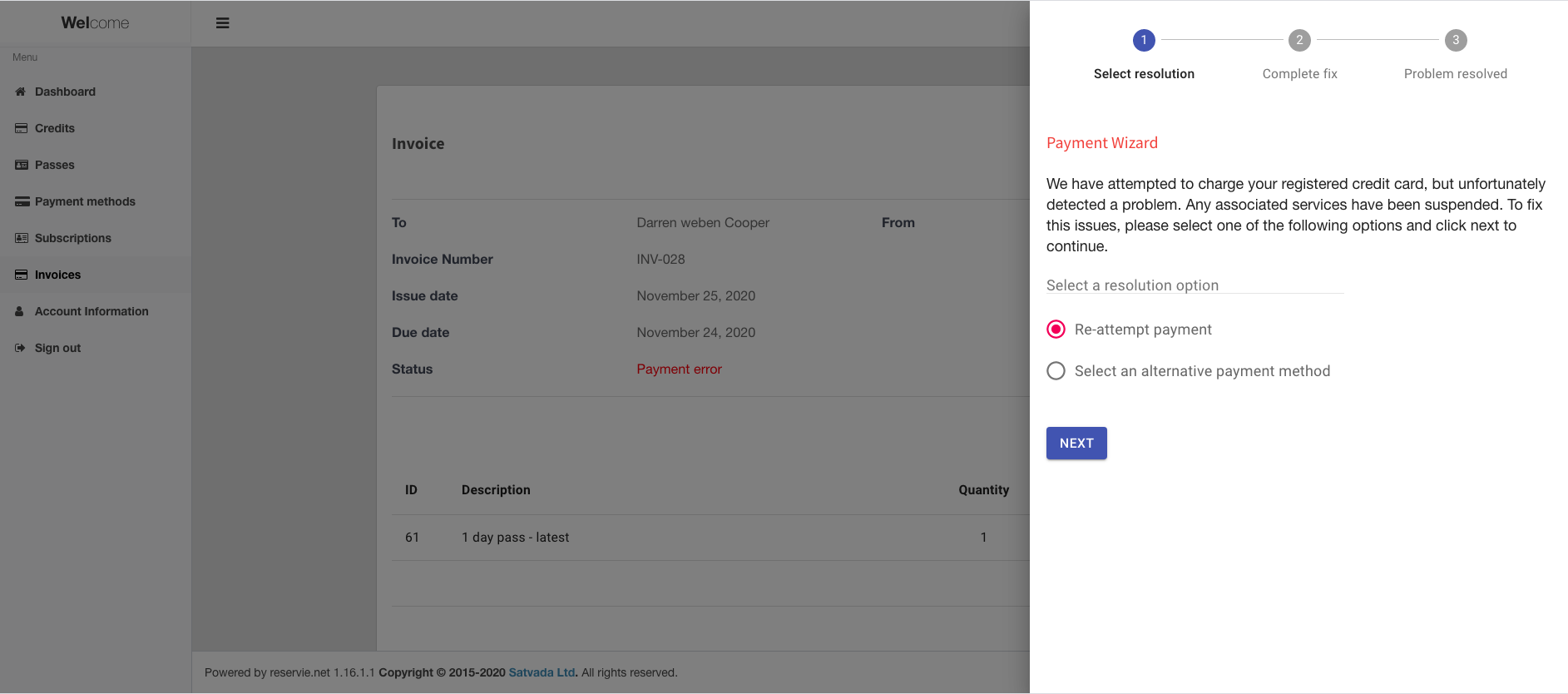Click Complete fix step label

coord(1299,74)
